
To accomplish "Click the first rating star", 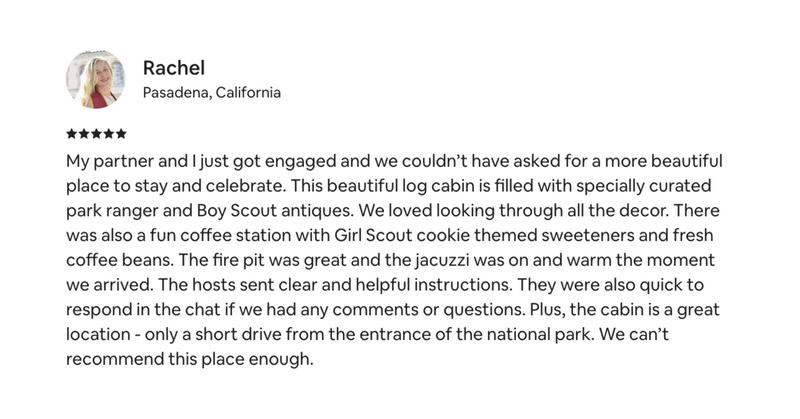I will tap(71, 134).
